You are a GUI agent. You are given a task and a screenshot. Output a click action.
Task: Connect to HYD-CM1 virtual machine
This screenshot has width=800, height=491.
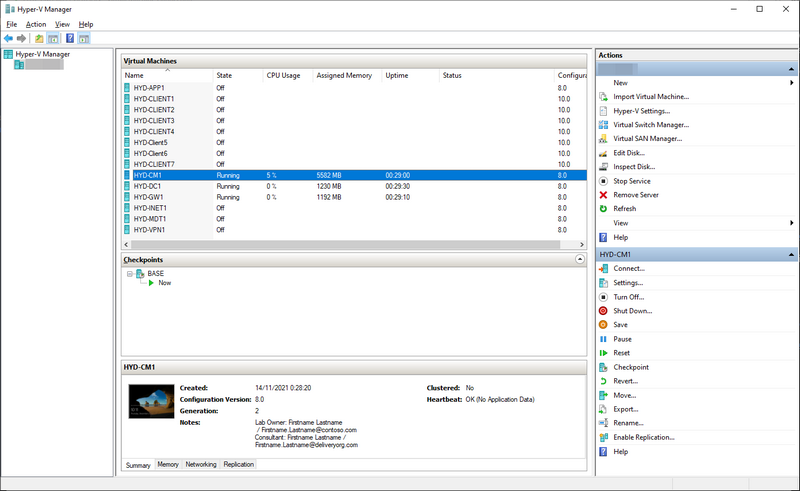point(629,268)
